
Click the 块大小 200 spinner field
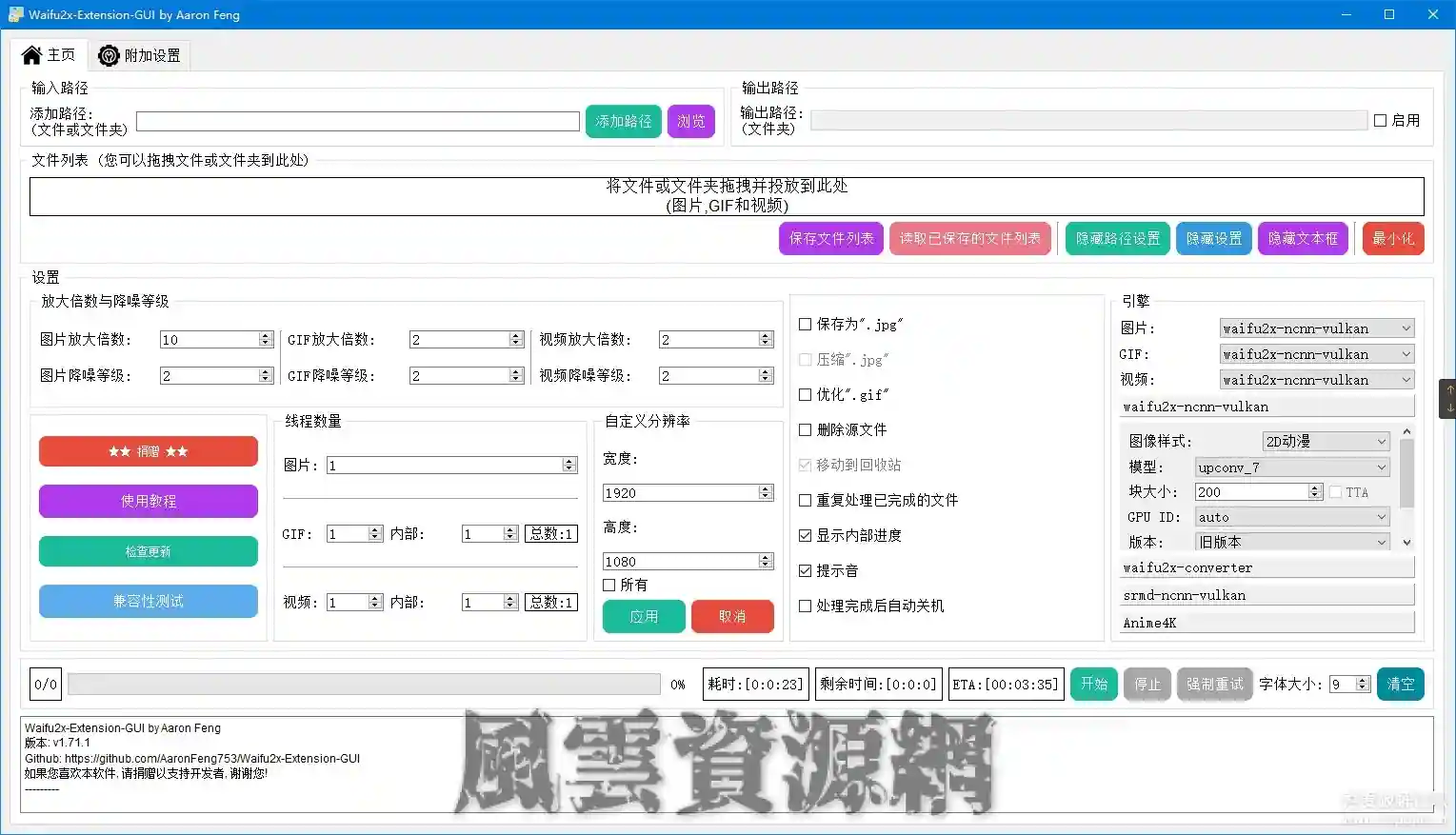tap(1259, 492)
